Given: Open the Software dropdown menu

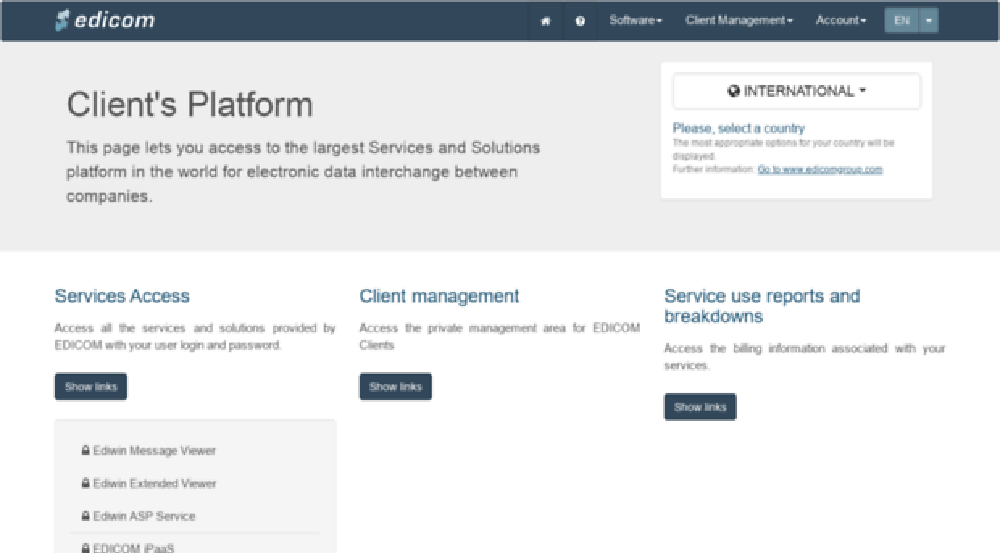Looking at the screenshot, I should [x=635, y=21].
